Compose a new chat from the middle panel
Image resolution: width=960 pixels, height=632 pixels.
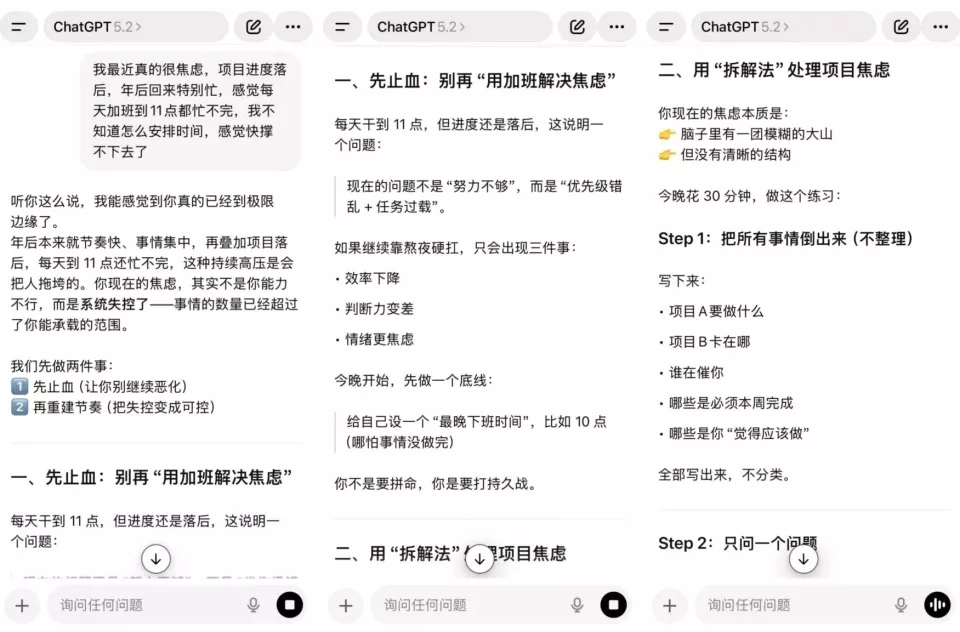tap(578, 27)
